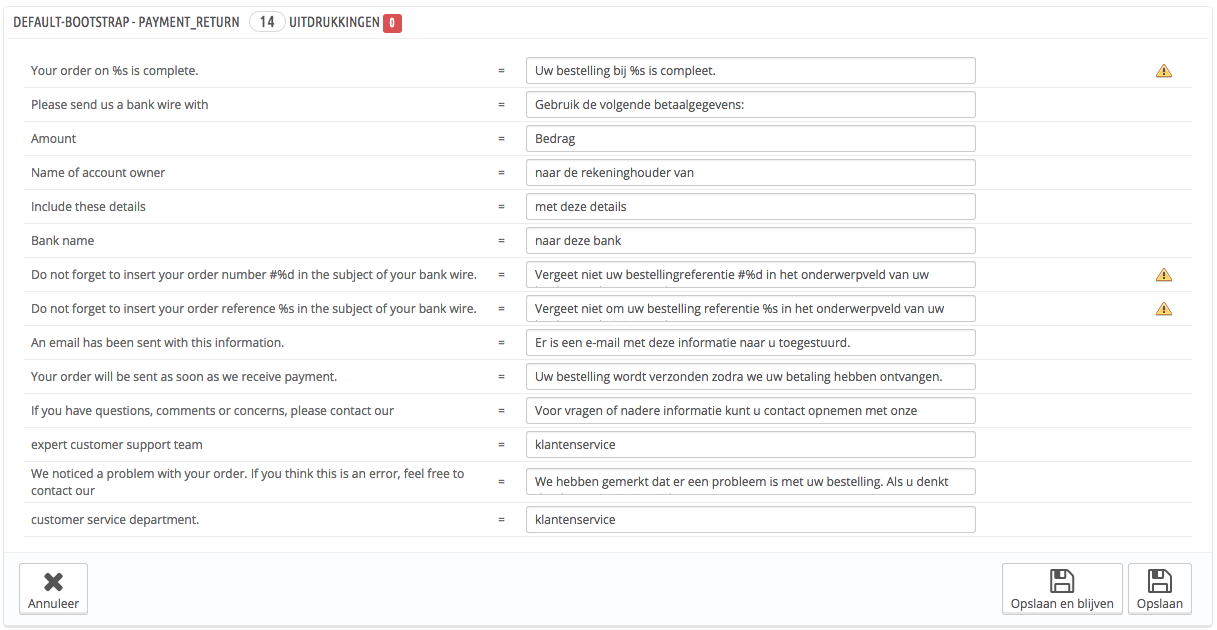The image size is (1217, 630).
Task: Click the Opslaan floppy disk icon
Action: click(1160, 582)
